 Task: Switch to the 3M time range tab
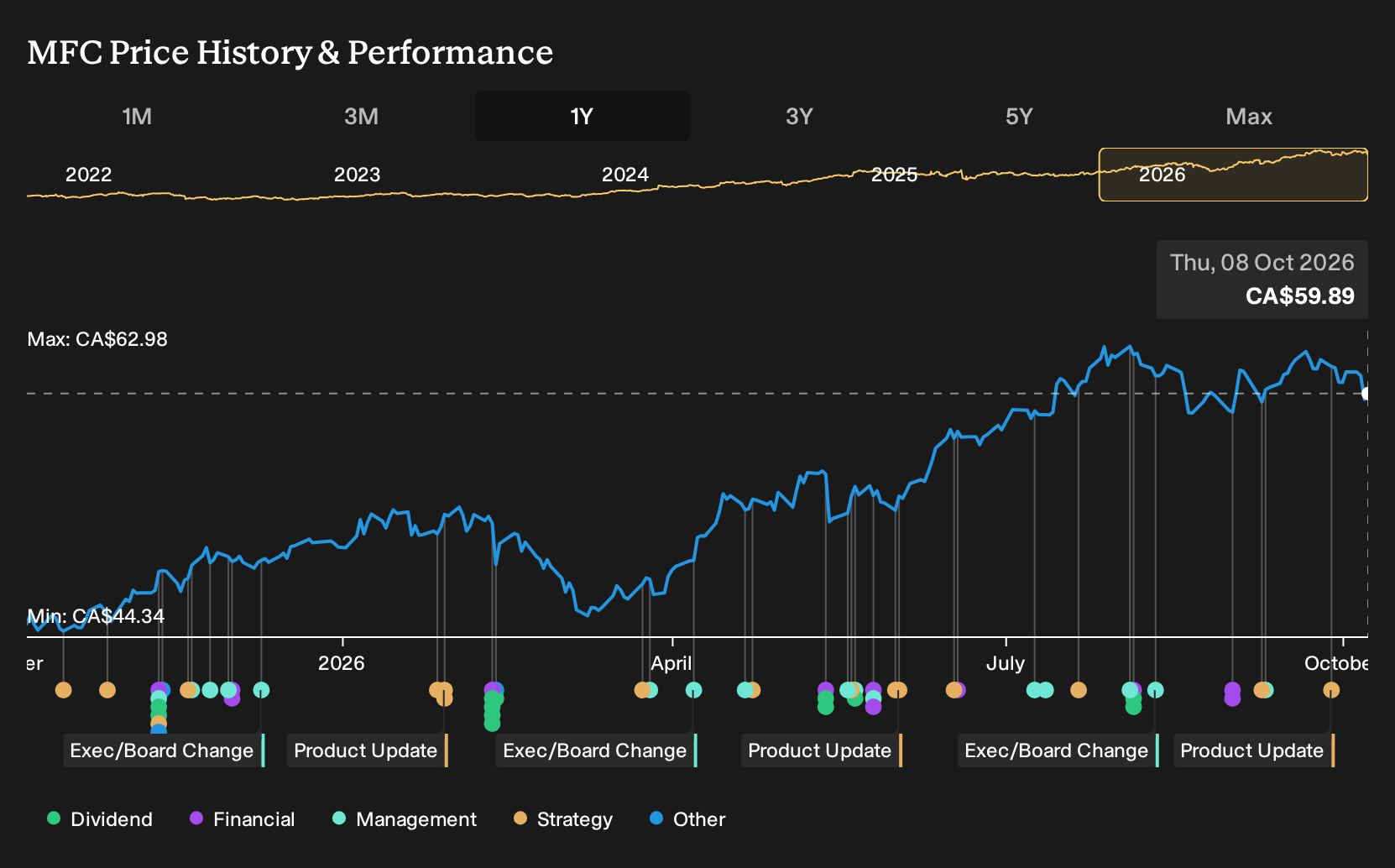361,116
